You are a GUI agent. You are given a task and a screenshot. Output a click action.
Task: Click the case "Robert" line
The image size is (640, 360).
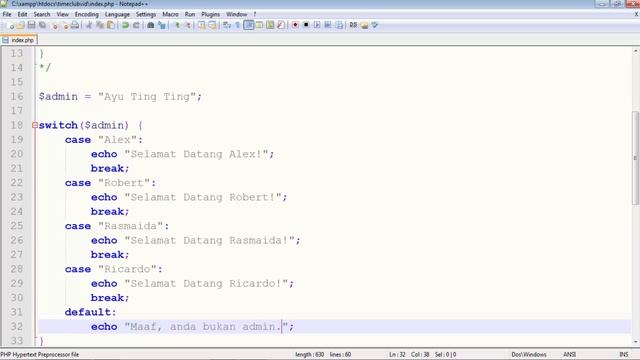click(110, 183)
